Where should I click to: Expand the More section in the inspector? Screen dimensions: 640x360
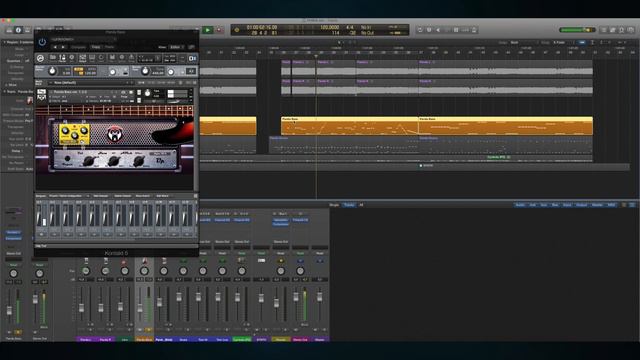[x=7, y=85]
